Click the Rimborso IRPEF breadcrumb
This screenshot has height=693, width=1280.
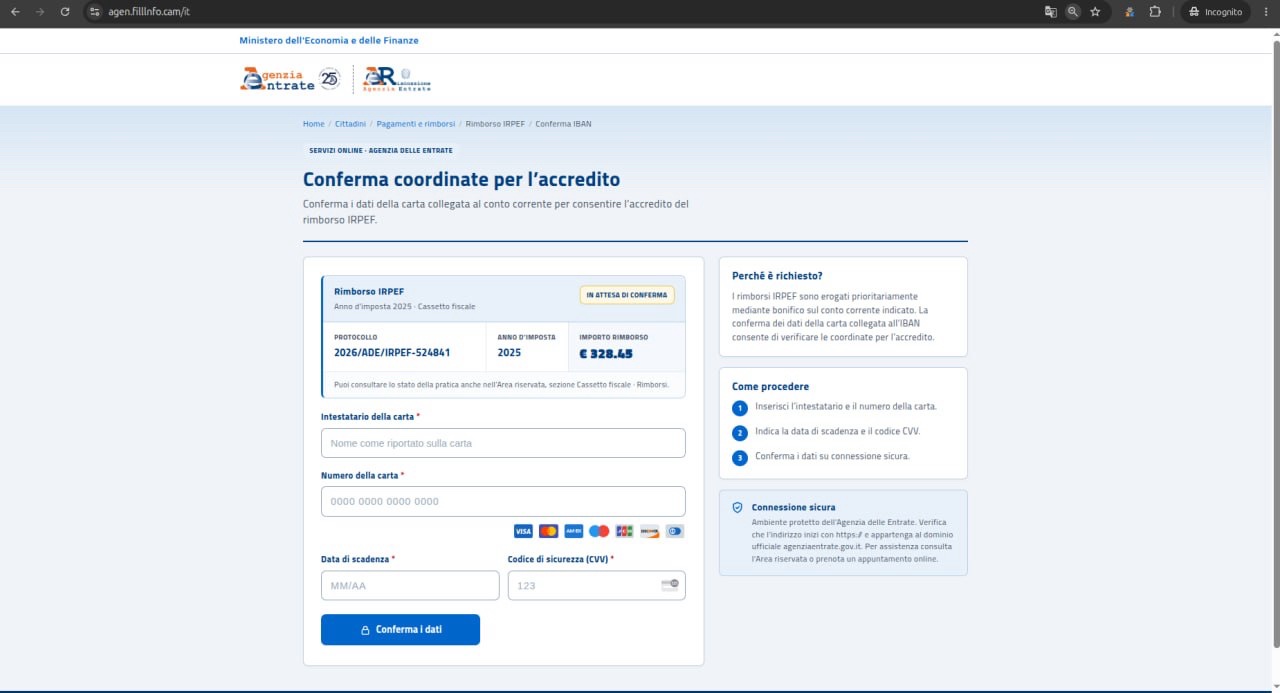495,124
